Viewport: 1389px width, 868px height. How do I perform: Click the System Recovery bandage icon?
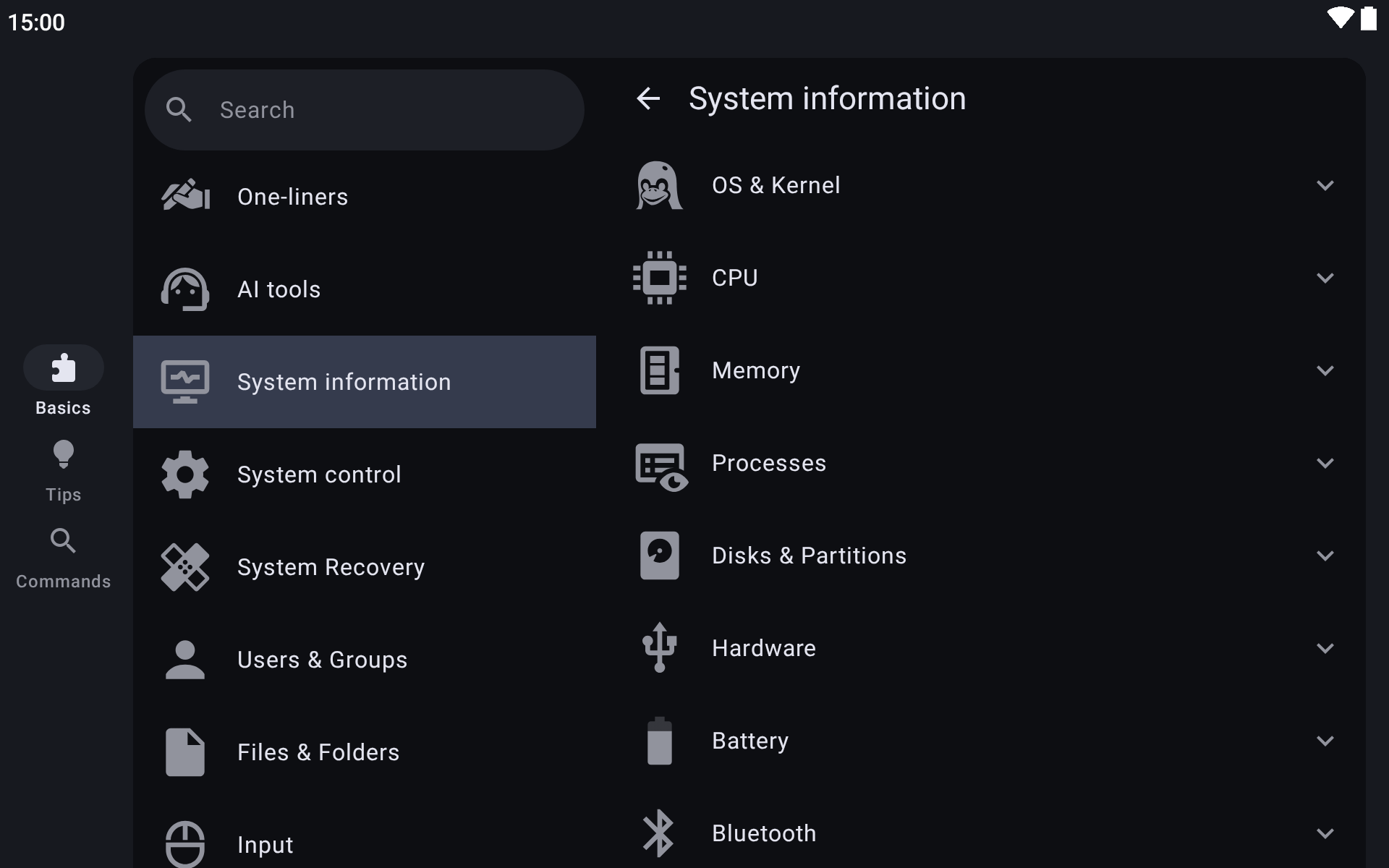click(x=185, y=567)
